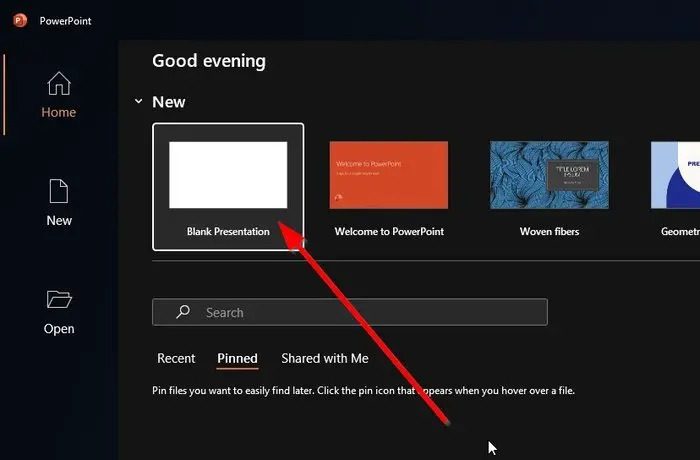Viewport: 700px width, 460px height.
Task: Select the Geometric template thumbnail
Action: click(675, 175)
